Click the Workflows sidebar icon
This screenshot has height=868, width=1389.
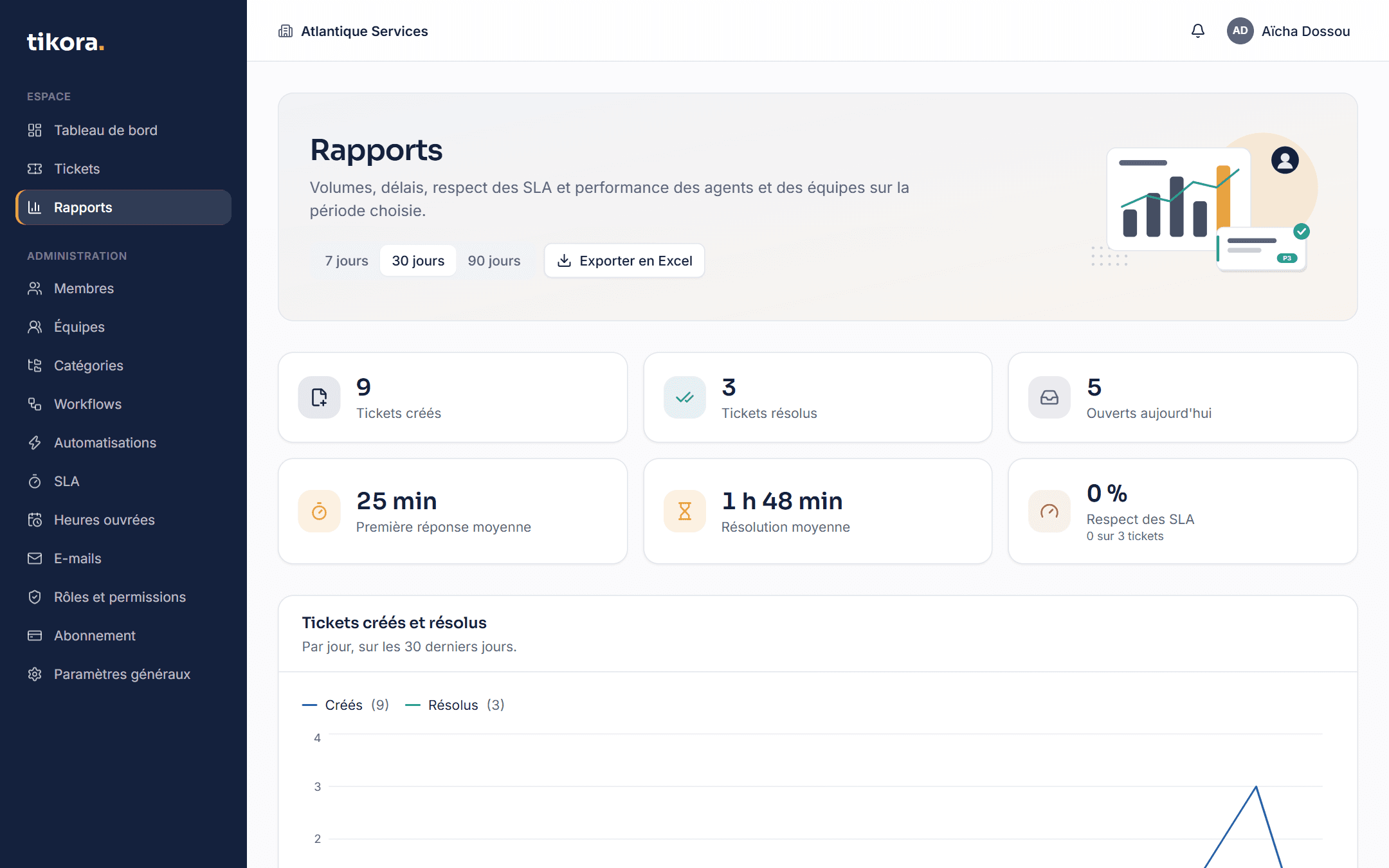click(x=35, y=404)
